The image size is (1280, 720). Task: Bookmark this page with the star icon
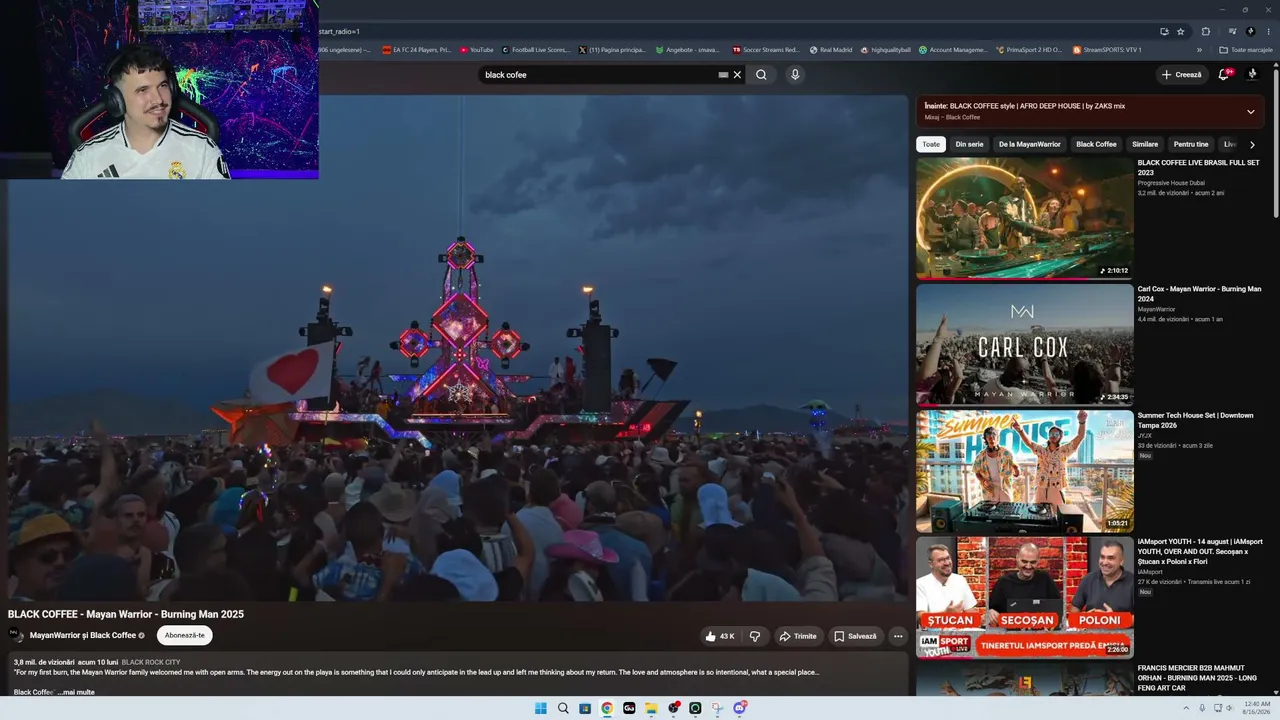click(1180, 31)
